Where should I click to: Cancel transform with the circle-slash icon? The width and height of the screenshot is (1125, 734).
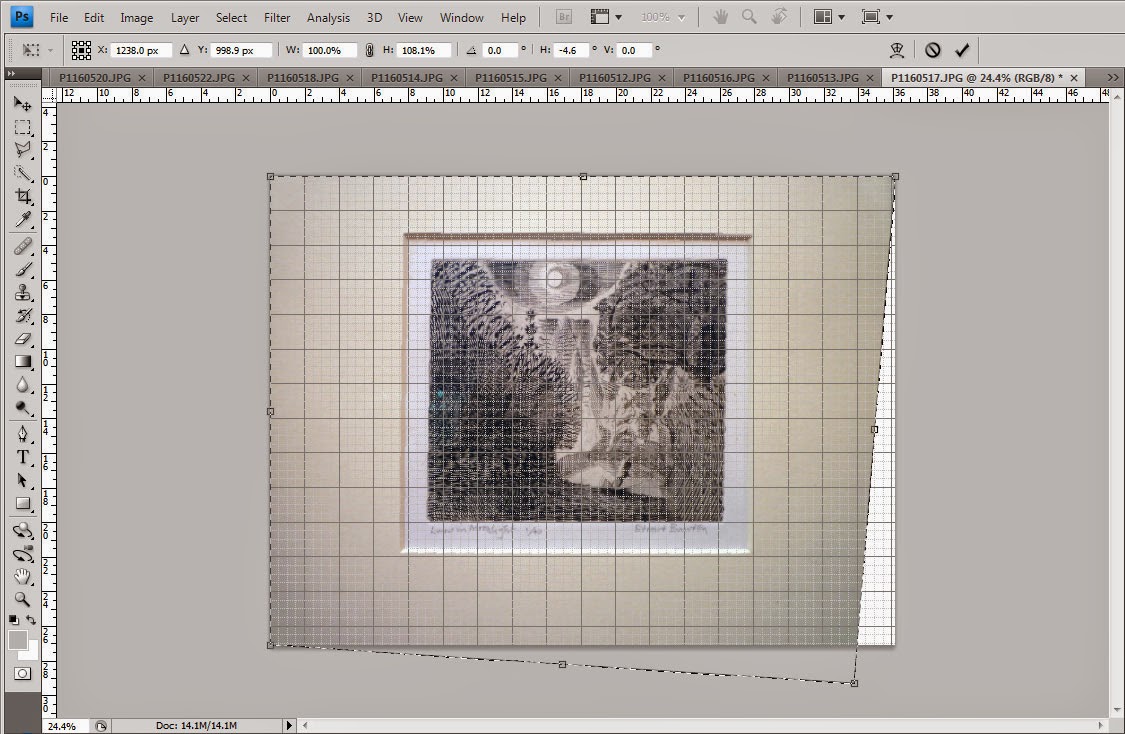933,50
